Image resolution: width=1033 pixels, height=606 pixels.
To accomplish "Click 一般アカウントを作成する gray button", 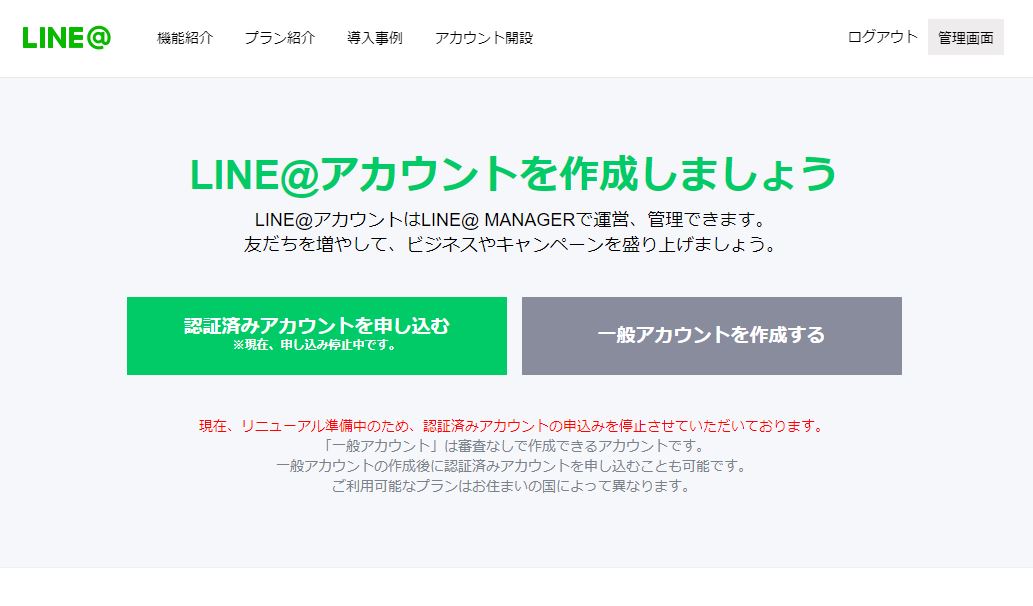I will click(712, 336).
